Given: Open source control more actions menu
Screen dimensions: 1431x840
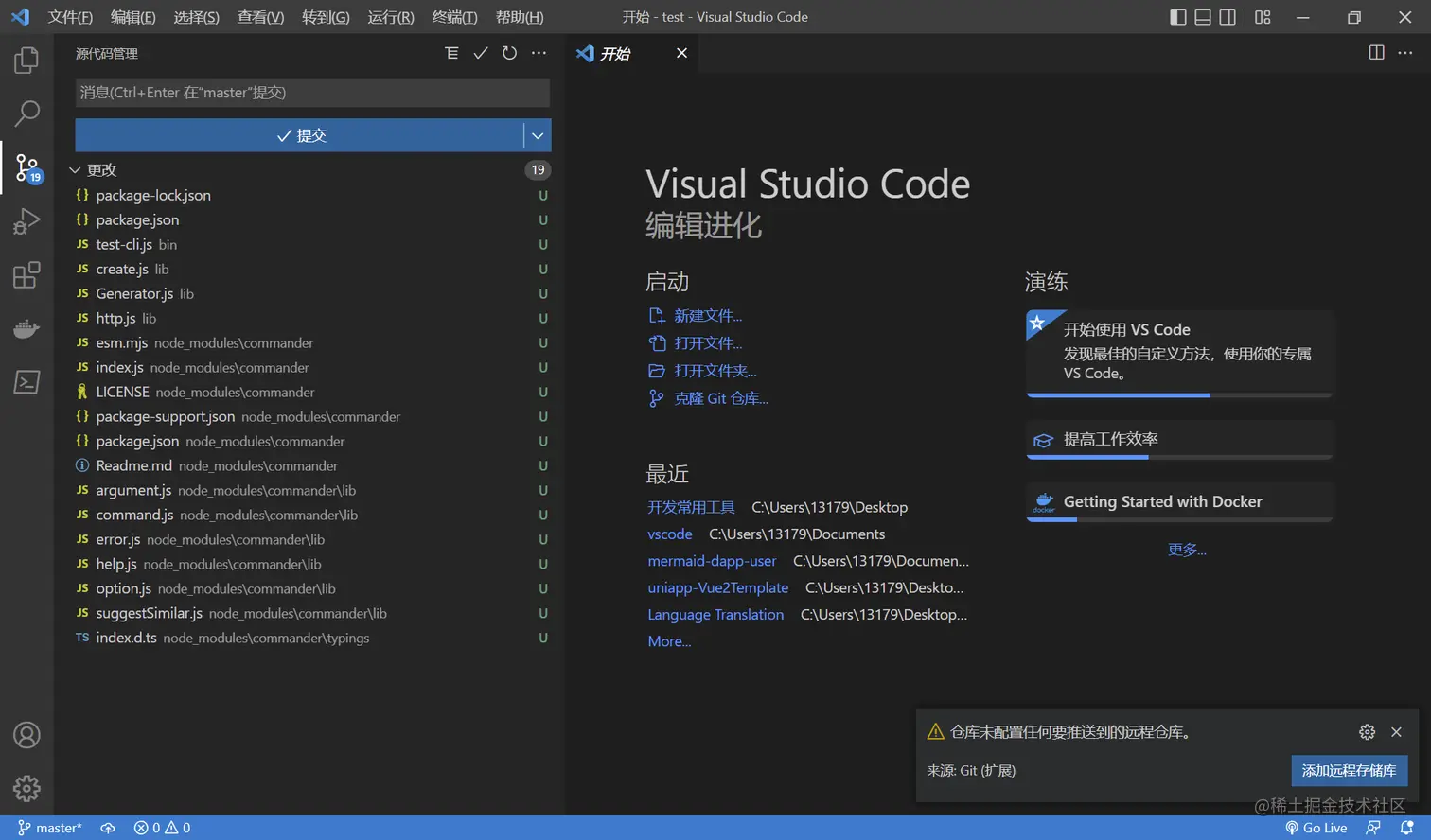Looking at the screenshot, I should [x=539, y=54].
